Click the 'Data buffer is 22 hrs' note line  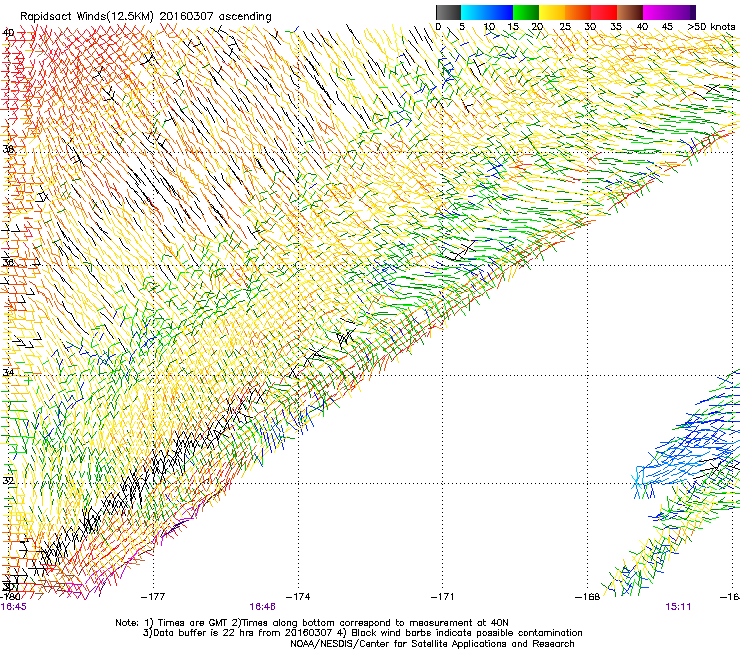click(x=362, y=633)
